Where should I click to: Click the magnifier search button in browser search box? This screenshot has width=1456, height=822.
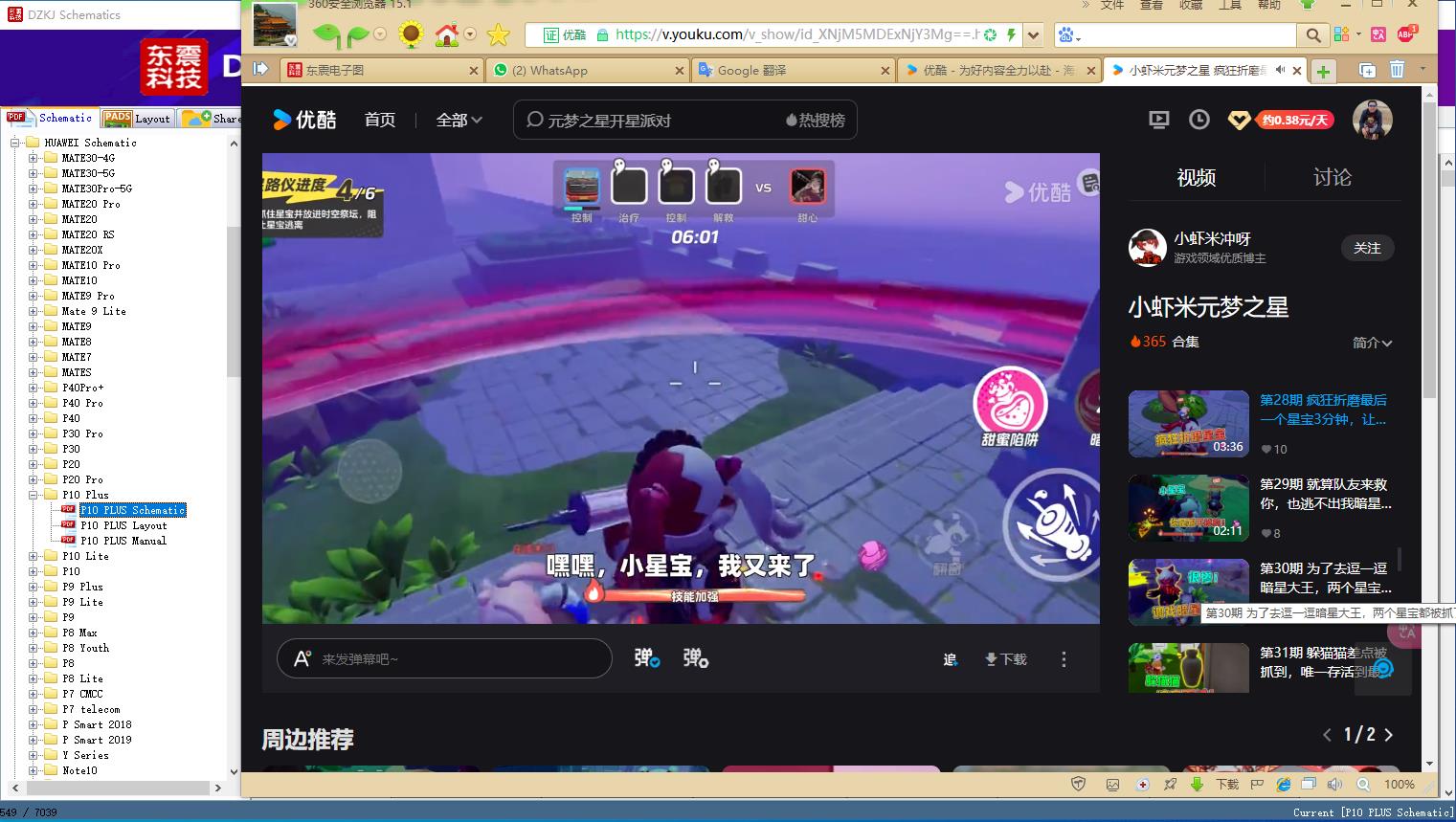click(x=1313, y=35)
